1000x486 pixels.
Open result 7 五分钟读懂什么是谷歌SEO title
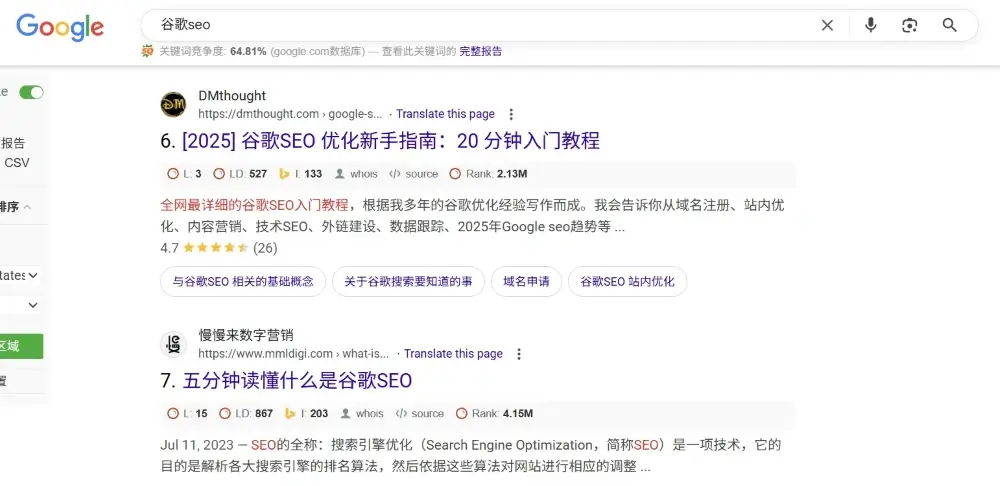[297, 381]
